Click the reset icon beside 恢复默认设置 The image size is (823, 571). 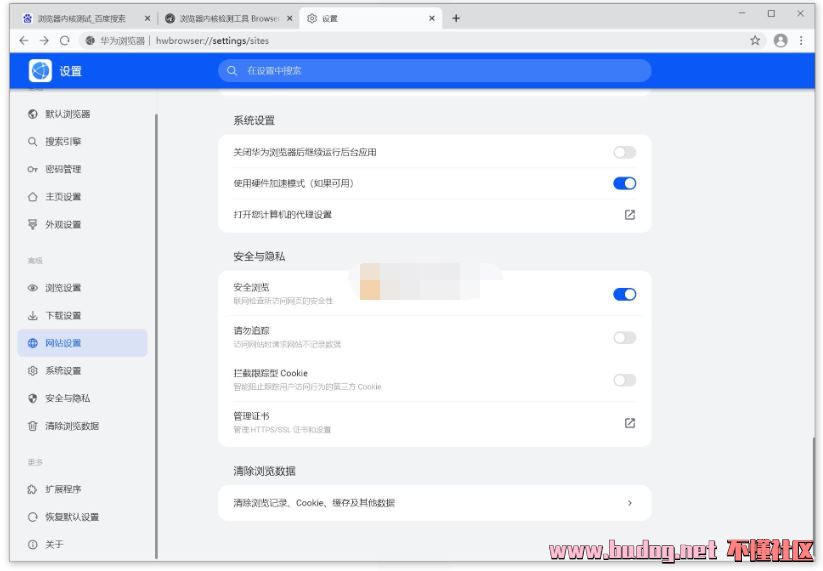pos(33,517)
